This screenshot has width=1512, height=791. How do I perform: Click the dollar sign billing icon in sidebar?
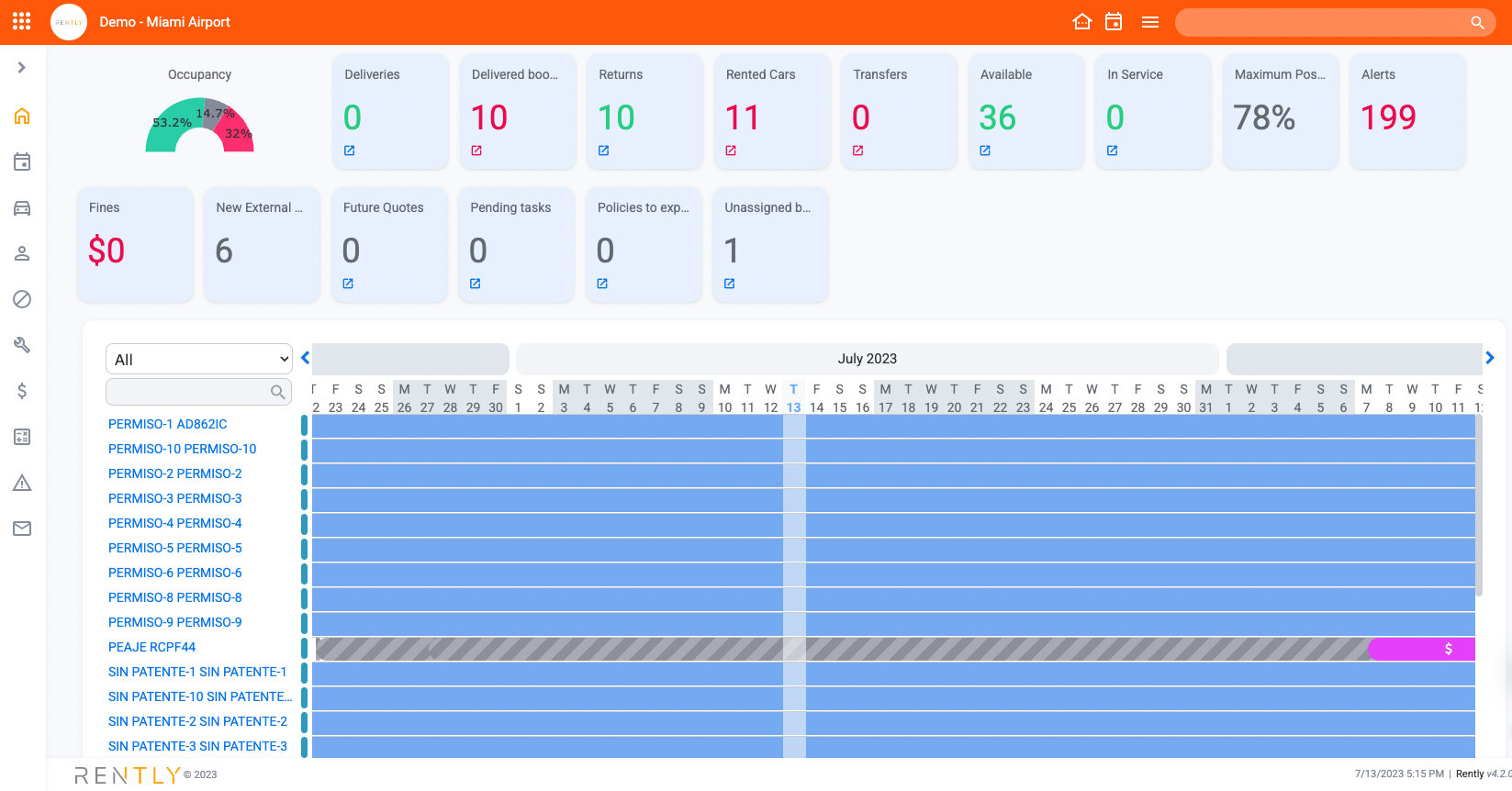click(x=22, y=391)
